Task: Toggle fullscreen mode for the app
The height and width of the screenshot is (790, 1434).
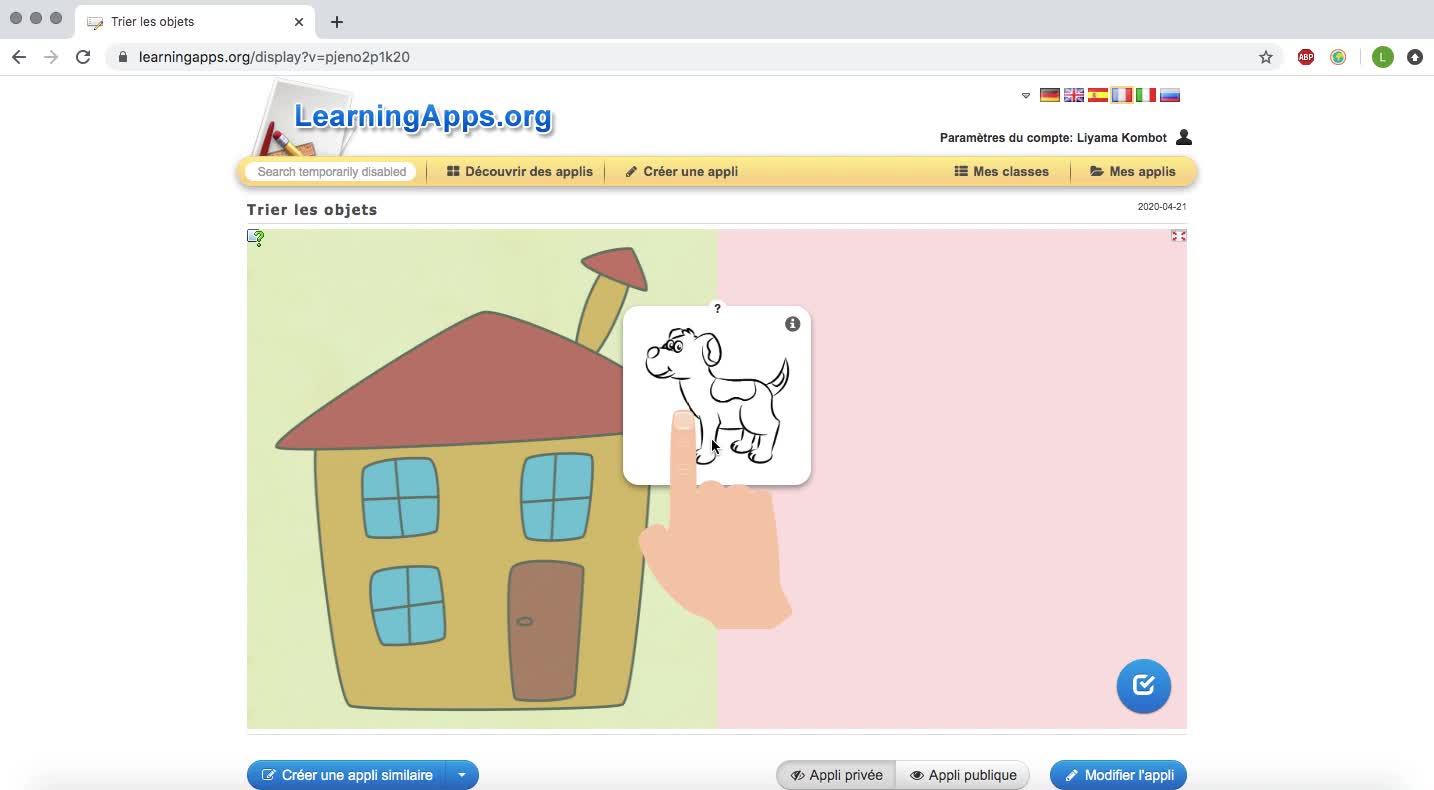Action: (1178, 236)
